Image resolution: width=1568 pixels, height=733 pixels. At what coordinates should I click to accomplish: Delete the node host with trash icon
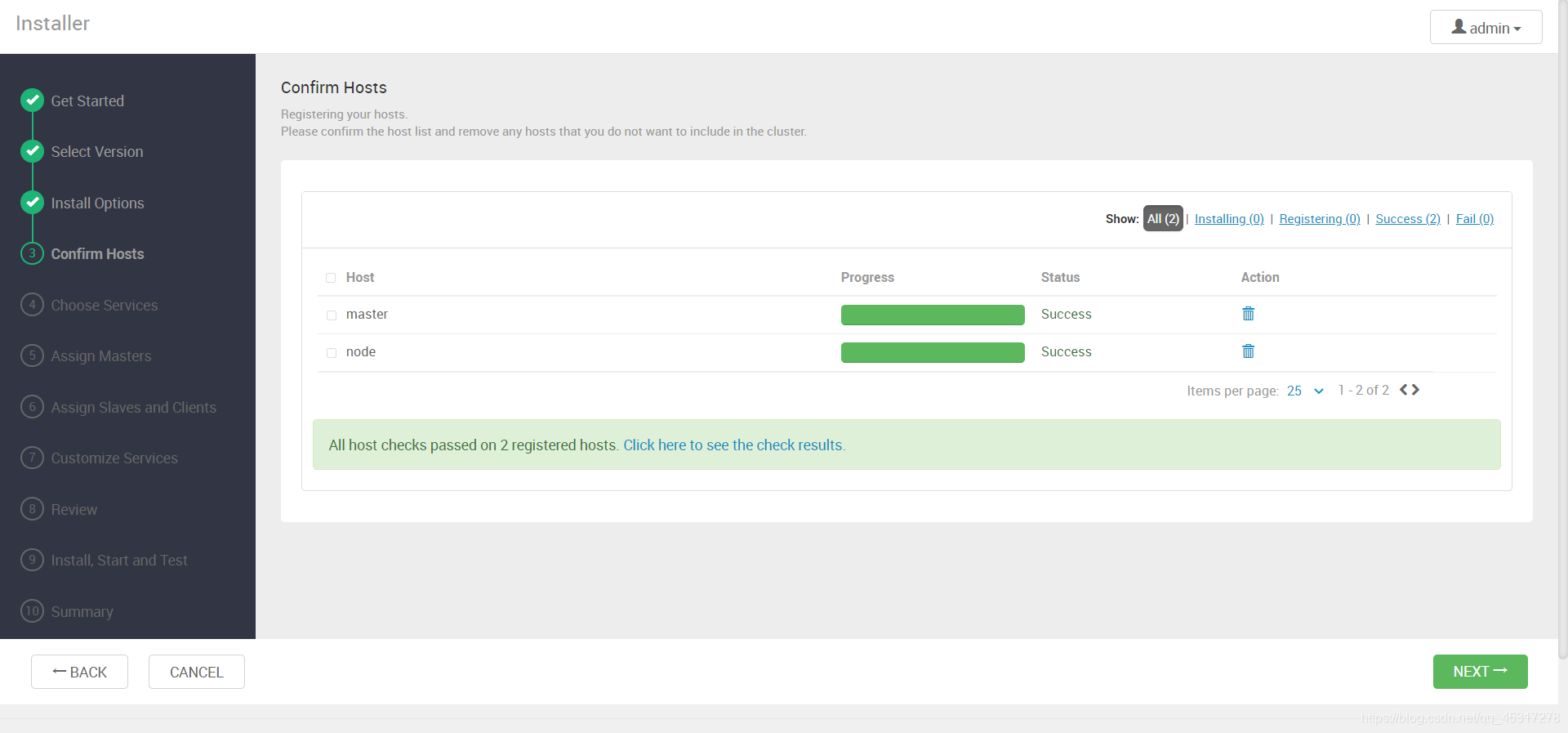(x=1248, y=351)
